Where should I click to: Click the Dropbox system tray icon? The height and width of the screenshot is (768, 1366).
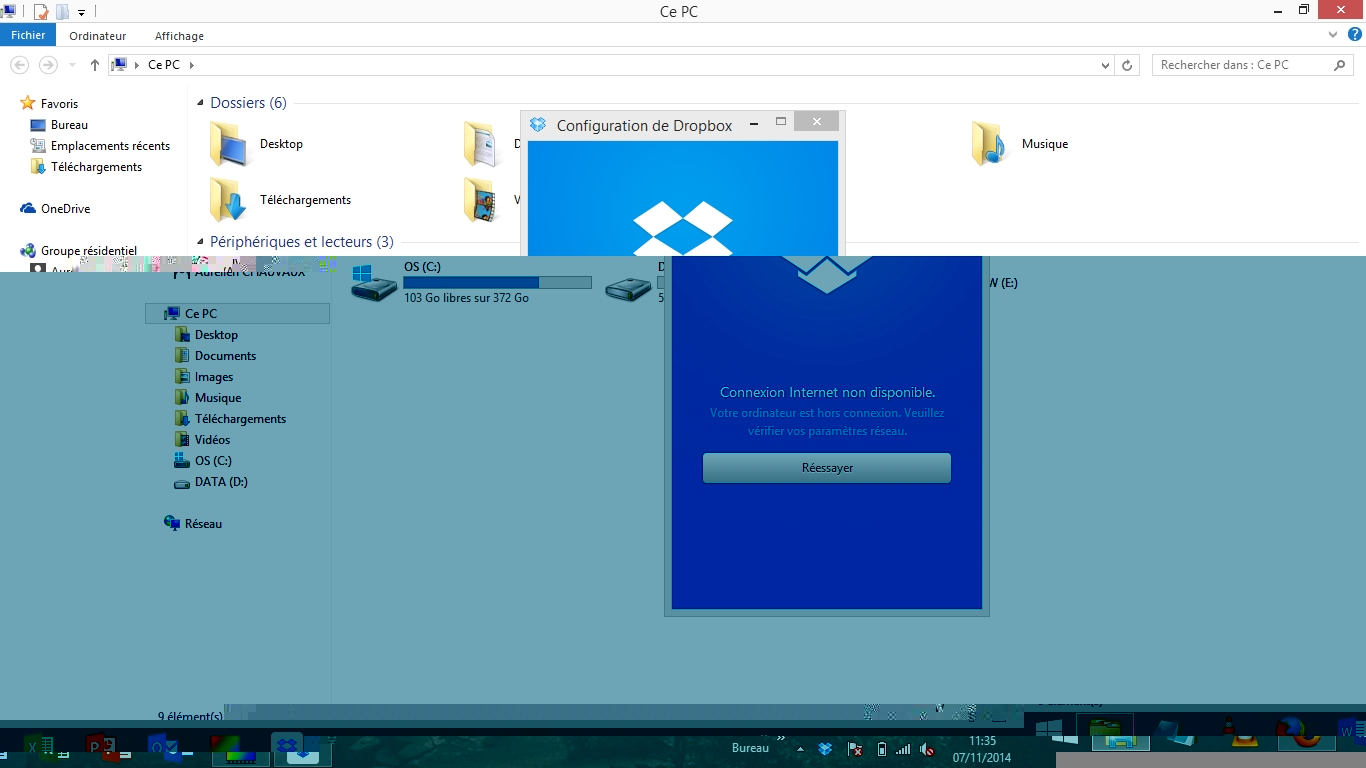825,749
